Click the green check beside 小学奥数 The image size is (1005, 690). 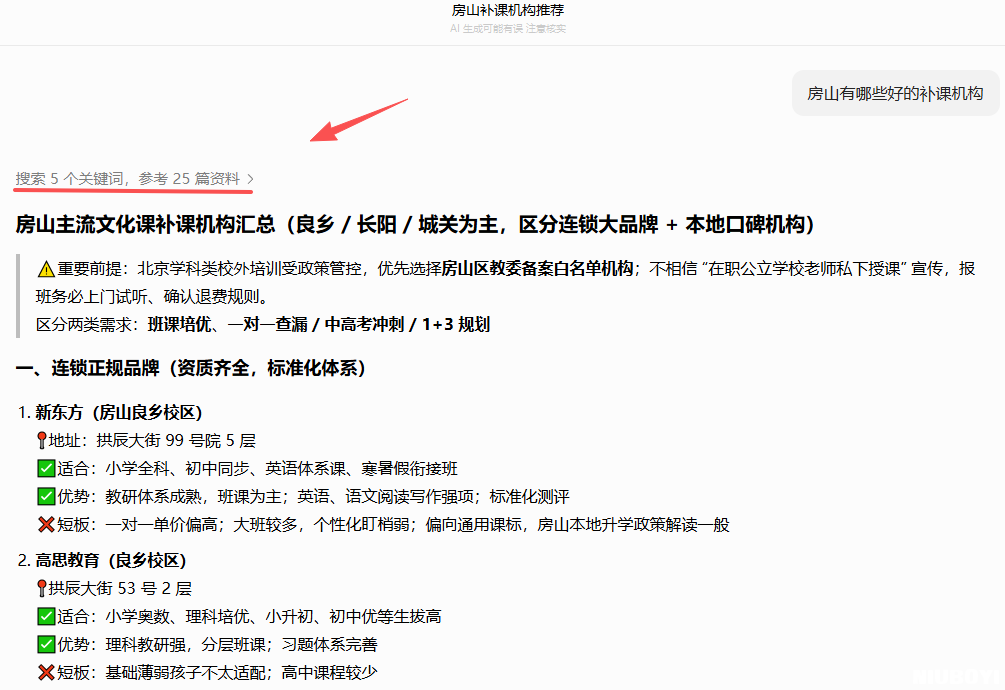point(46,616)
